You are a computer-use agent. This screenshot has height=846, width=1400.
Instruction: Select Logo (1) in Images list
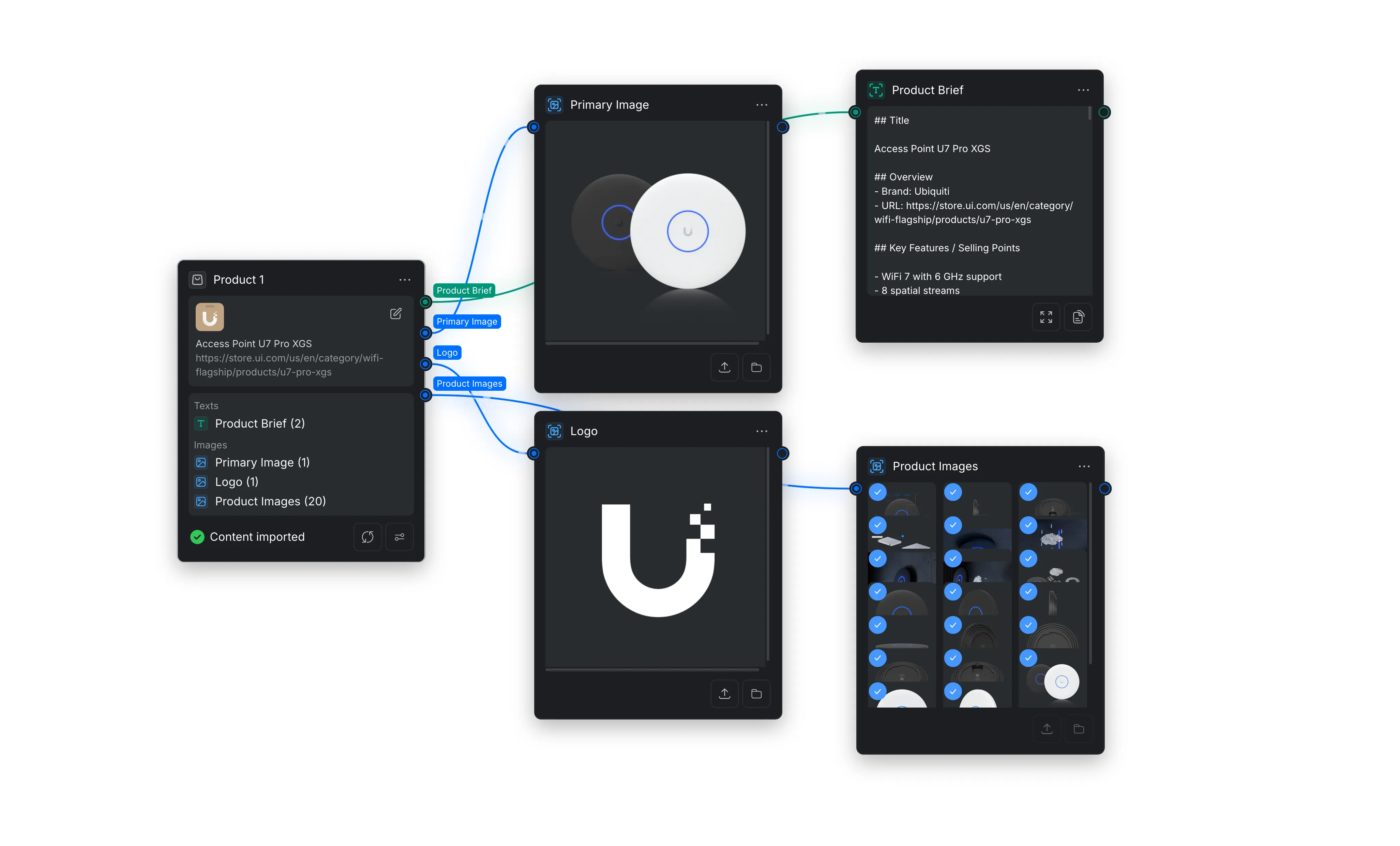[x=236, y=482]
